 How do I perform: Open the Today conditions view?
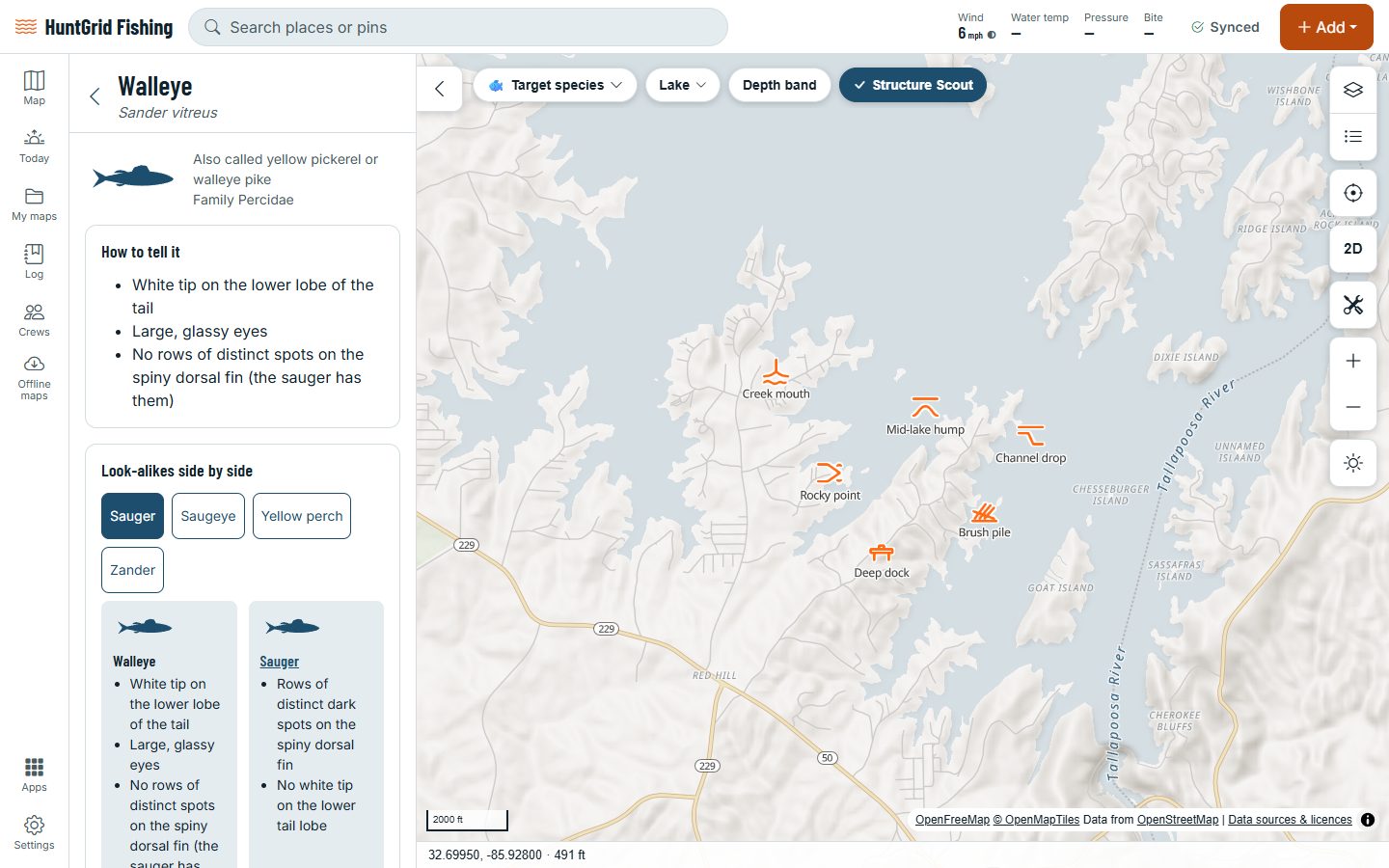coord(34,146)
